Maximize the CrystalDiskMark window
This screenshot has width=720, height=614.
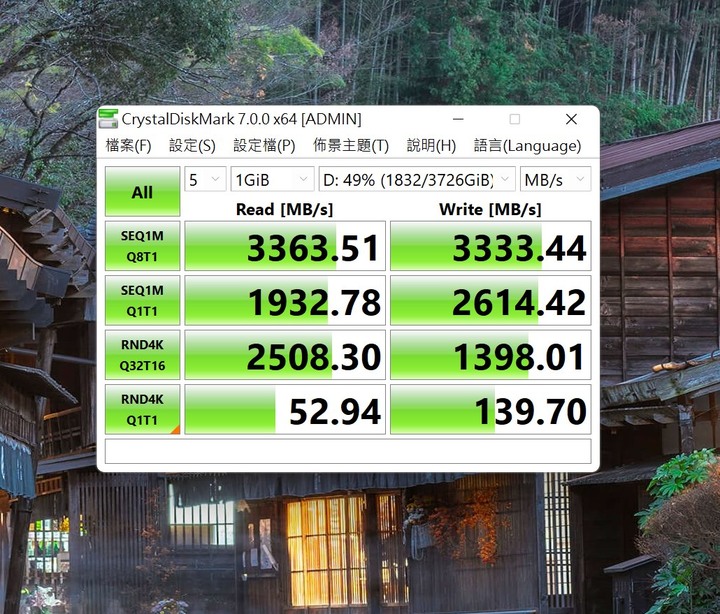point(515,119)
